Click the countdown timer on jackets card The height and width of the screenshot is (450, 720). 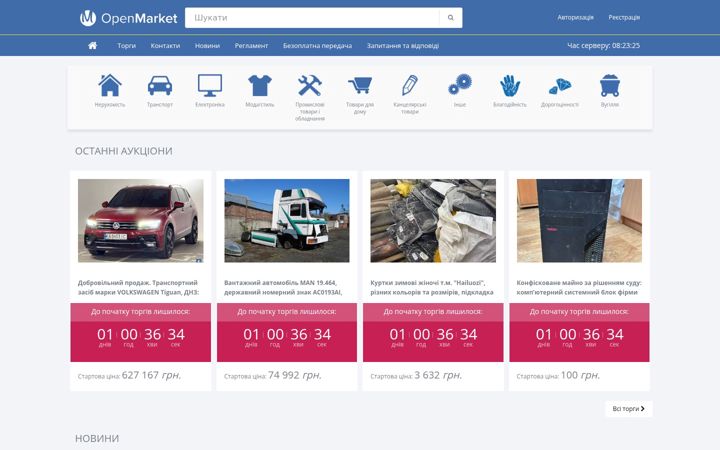[433, 337]
